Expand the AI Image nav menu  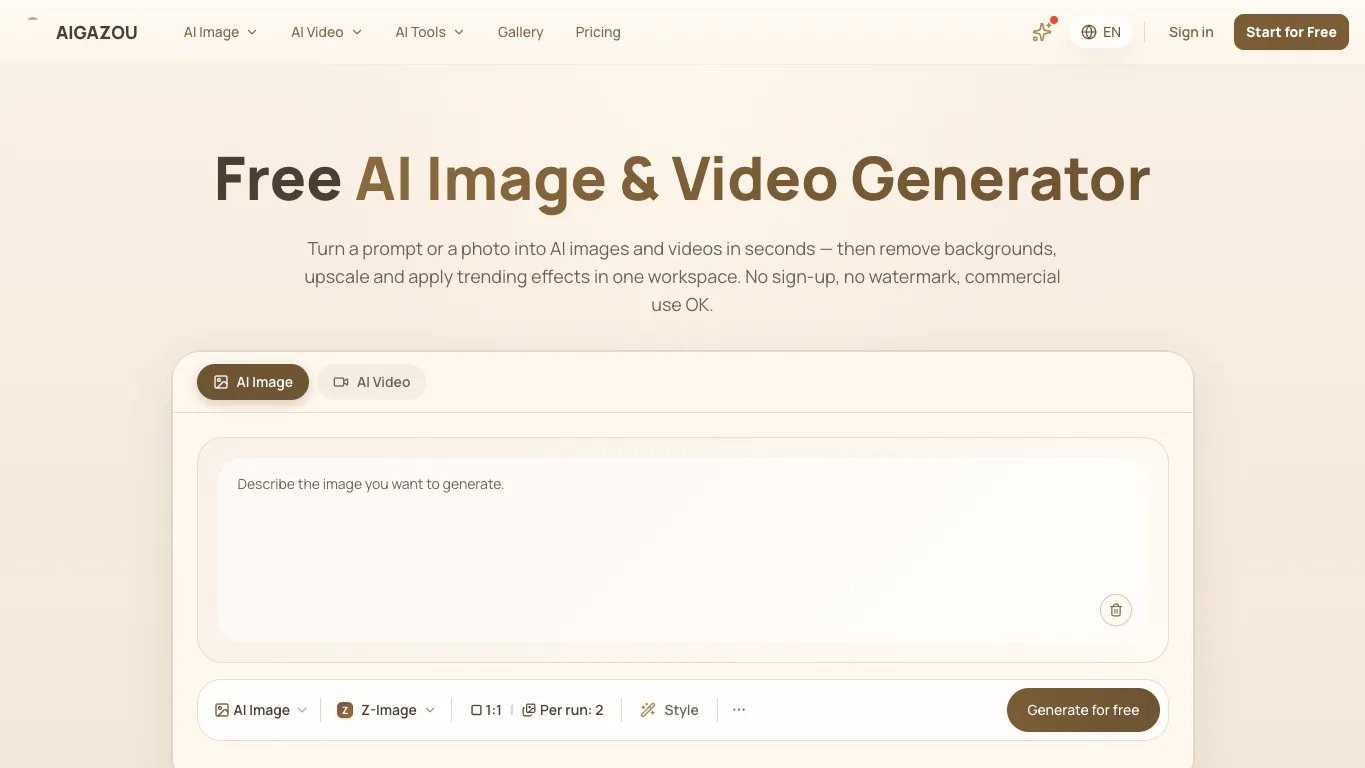(x=220, y=32)
